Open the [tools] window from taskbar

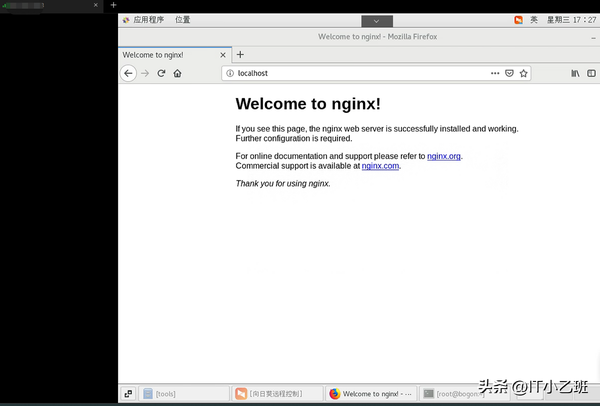(x=183, y=394)
